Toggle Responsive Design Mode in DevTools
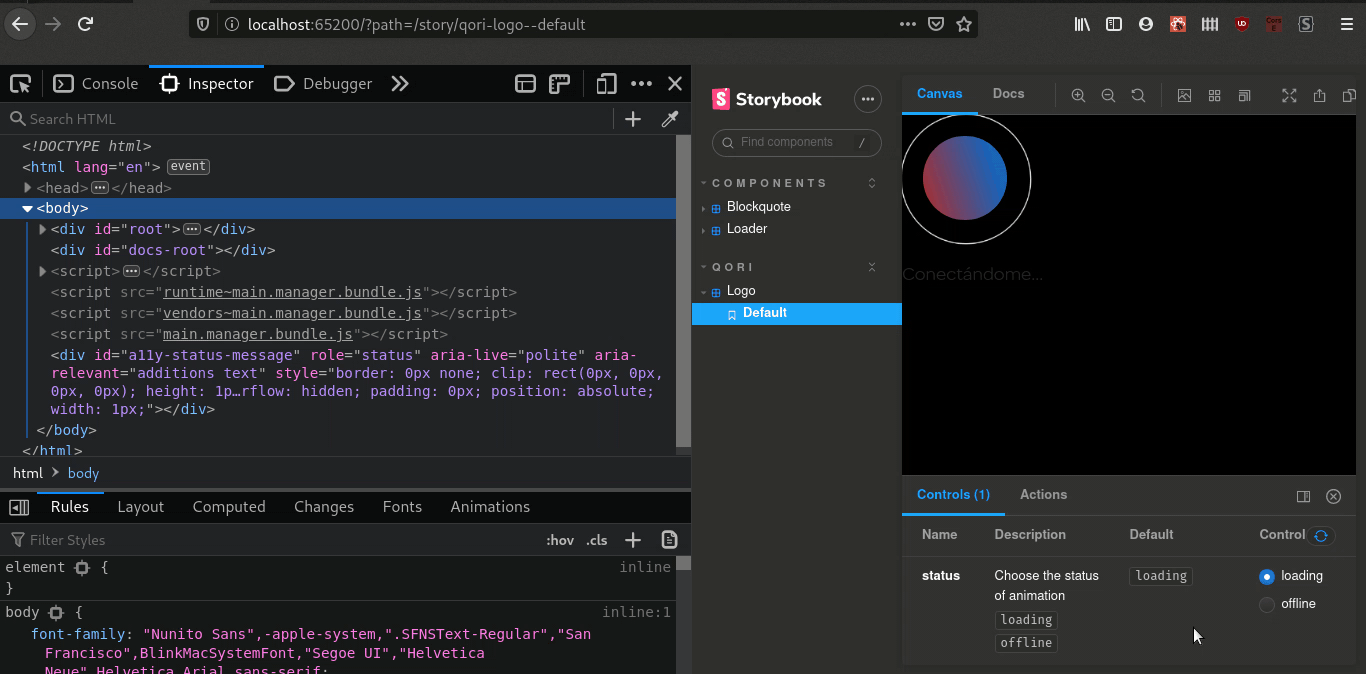The image size is (1366, 674). (606, 84)
